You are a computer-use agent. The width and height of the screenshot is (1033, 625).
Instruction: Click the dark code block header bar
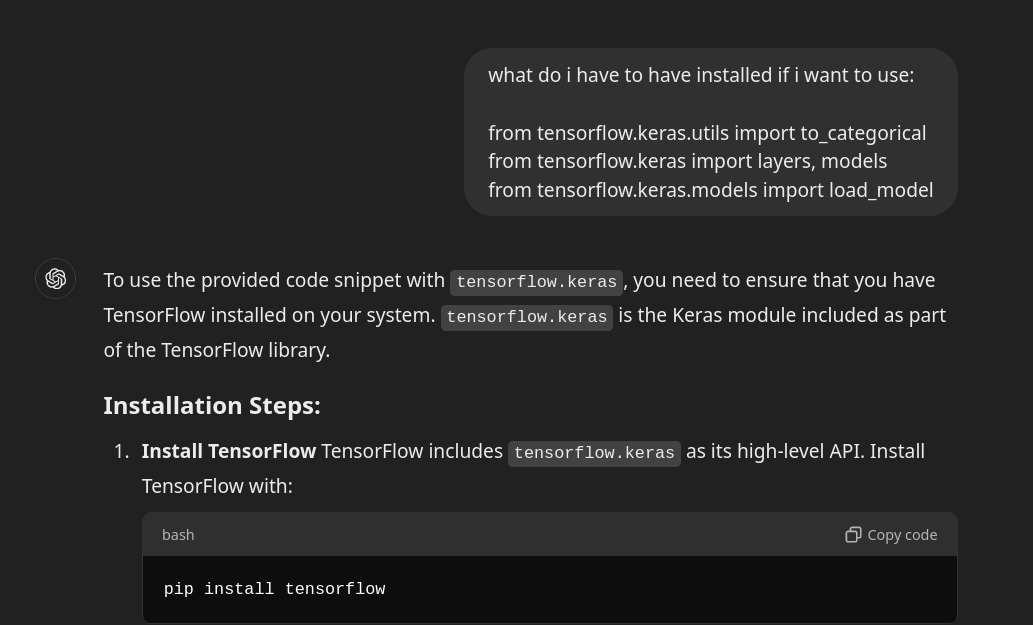tap(549, 534)
